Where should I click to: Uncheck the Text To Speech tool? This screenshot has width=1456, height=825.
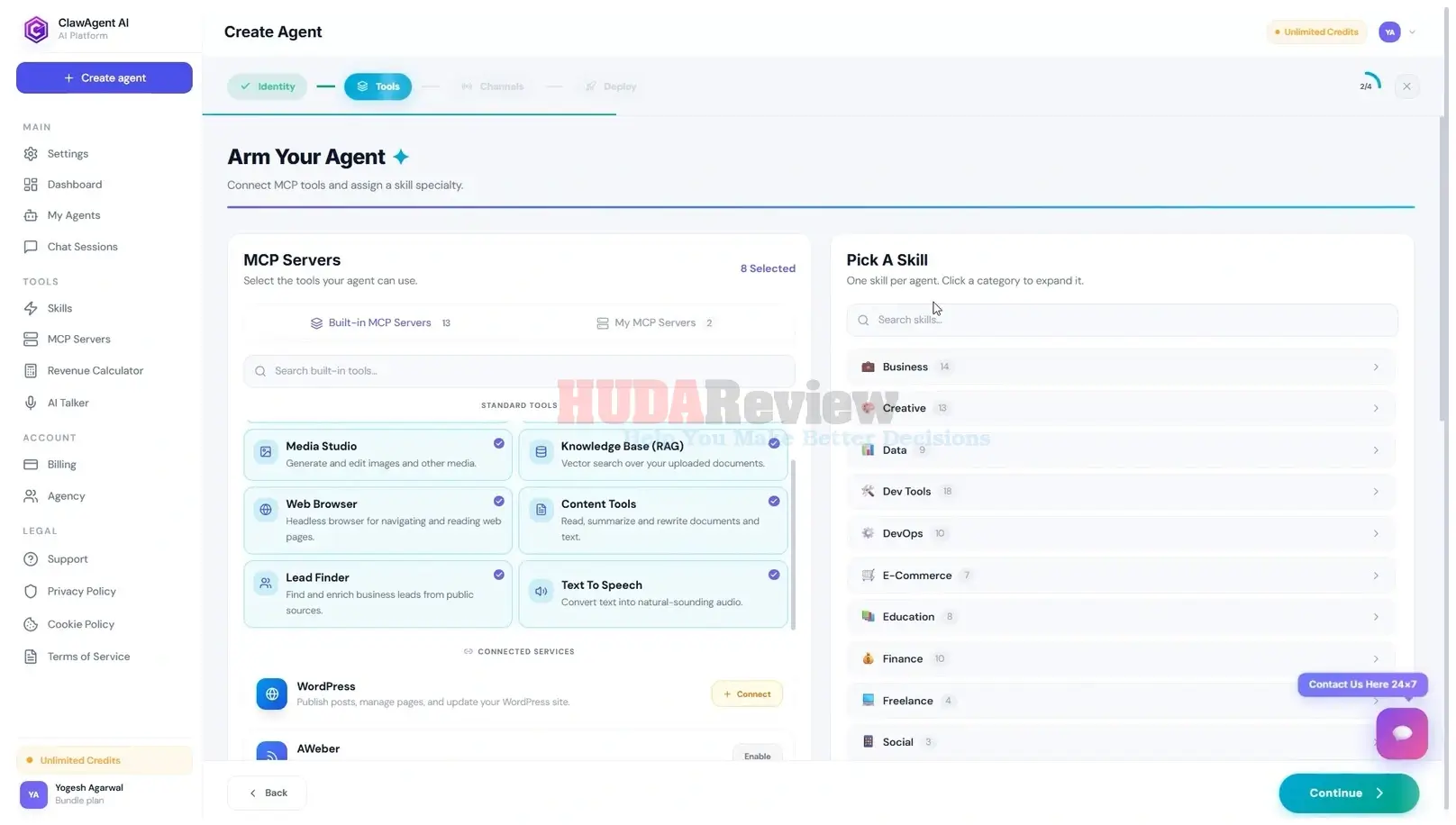click(x=774, y=575)
